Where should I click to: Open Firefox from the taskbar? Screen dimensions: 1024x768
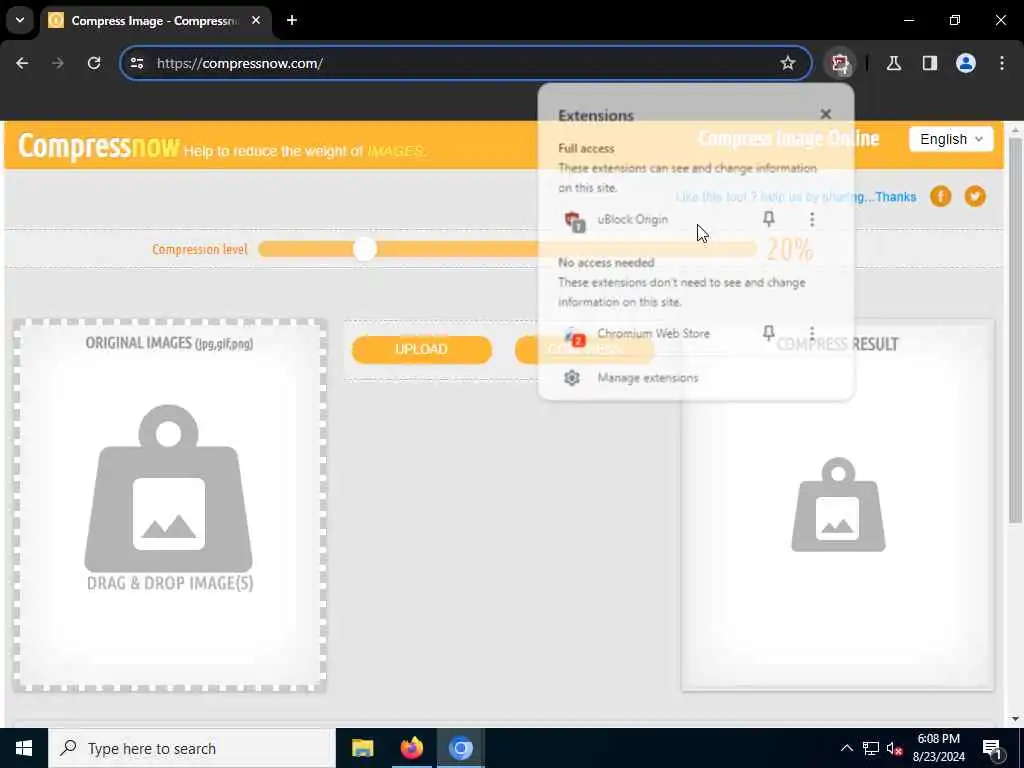pyautogui.click(x=411, y=748)
